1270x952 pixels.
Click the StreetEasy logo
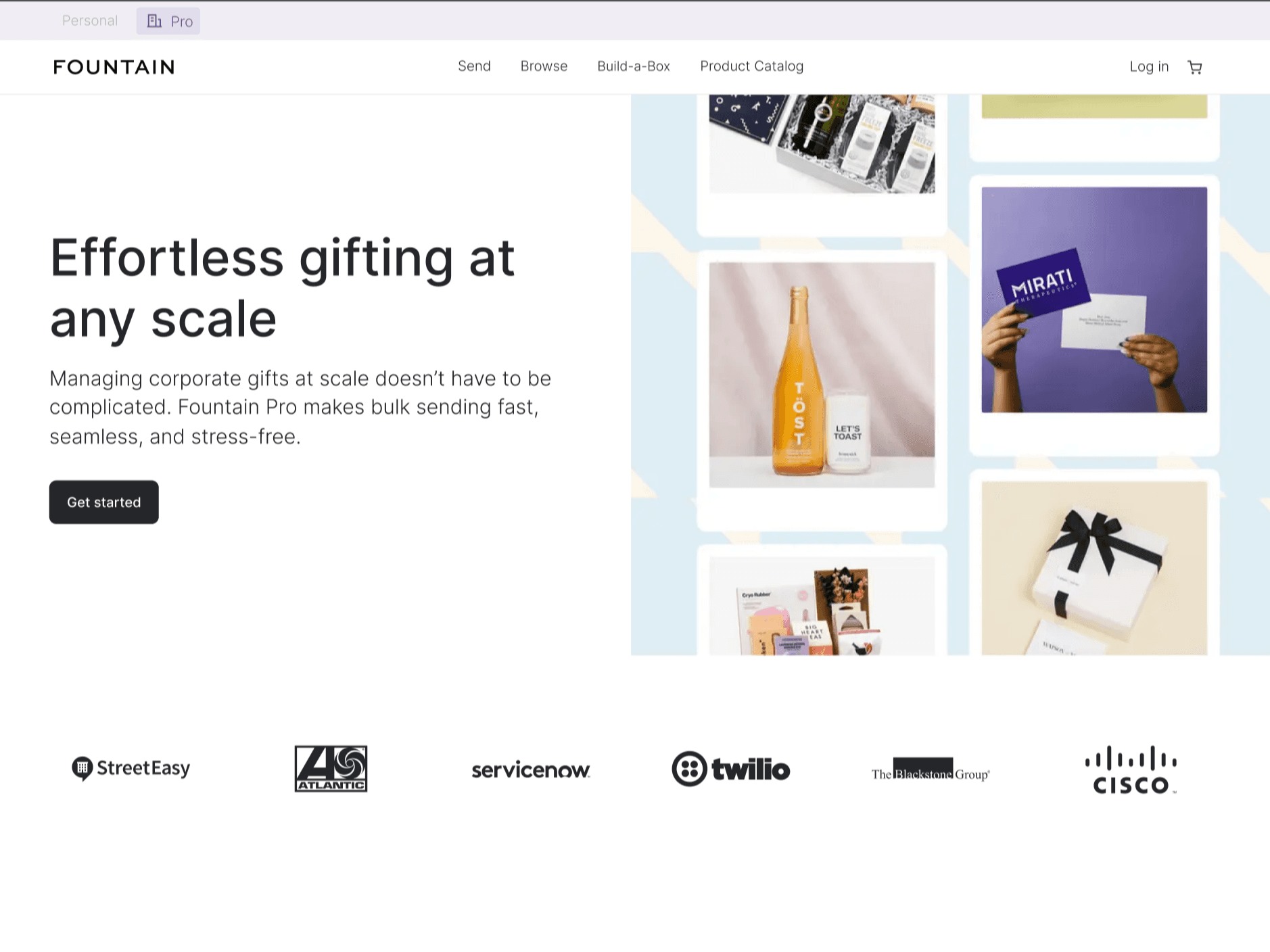pos(131,769)
